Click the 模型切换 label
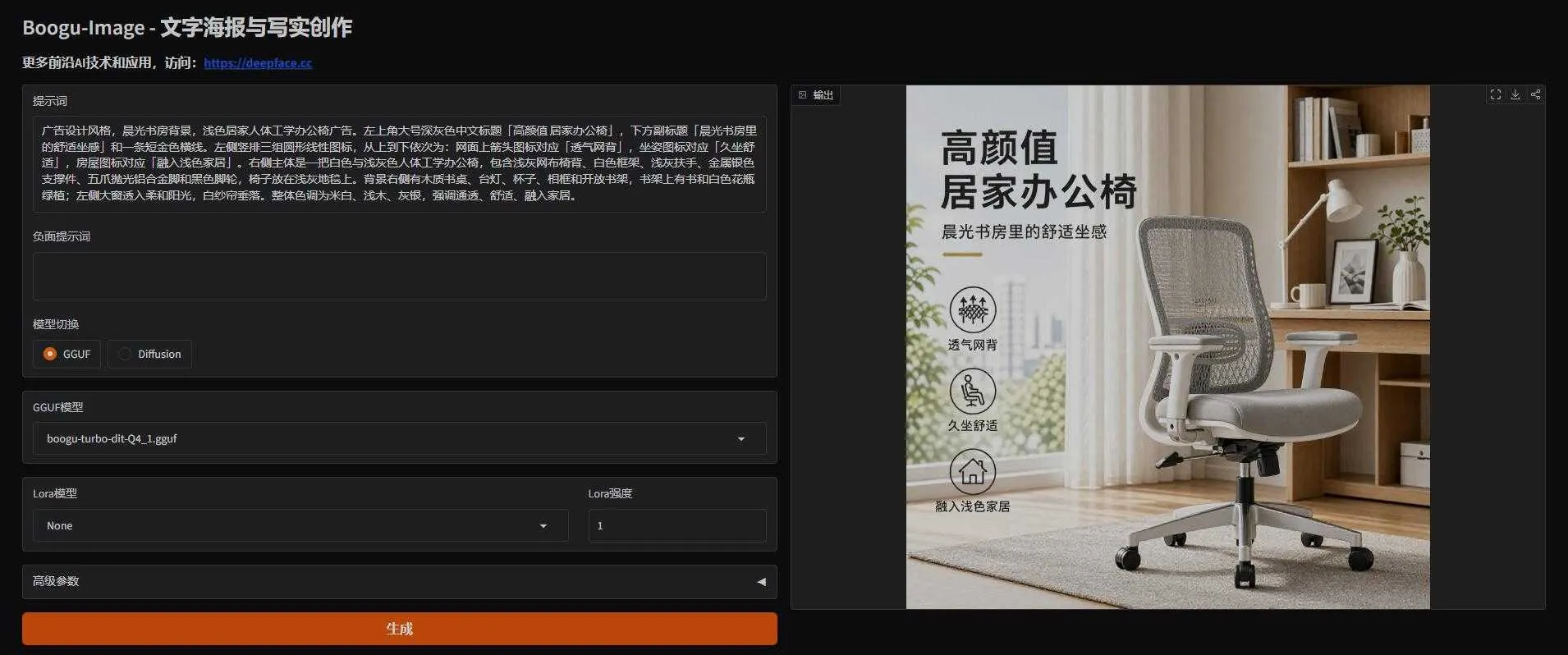This screenshot has height=655, width=1568. pyautogui.click(x=56, y=324)
